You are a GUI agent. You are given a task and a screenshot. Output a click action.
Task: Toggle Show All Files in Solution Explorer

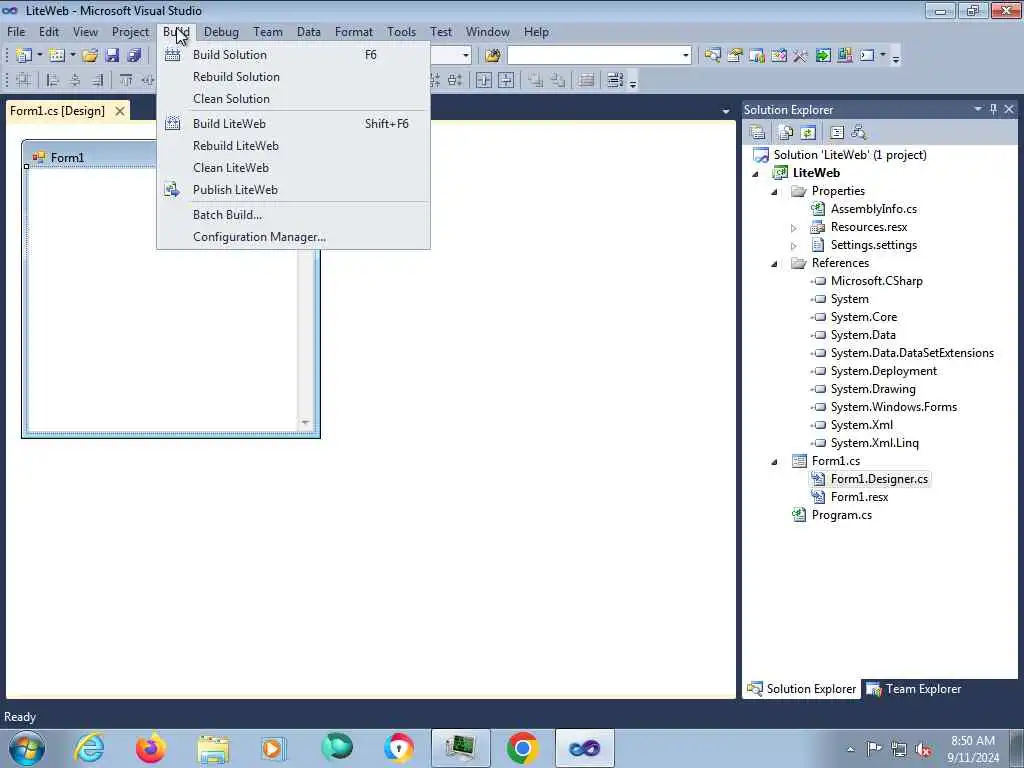(x=786, y=133)
